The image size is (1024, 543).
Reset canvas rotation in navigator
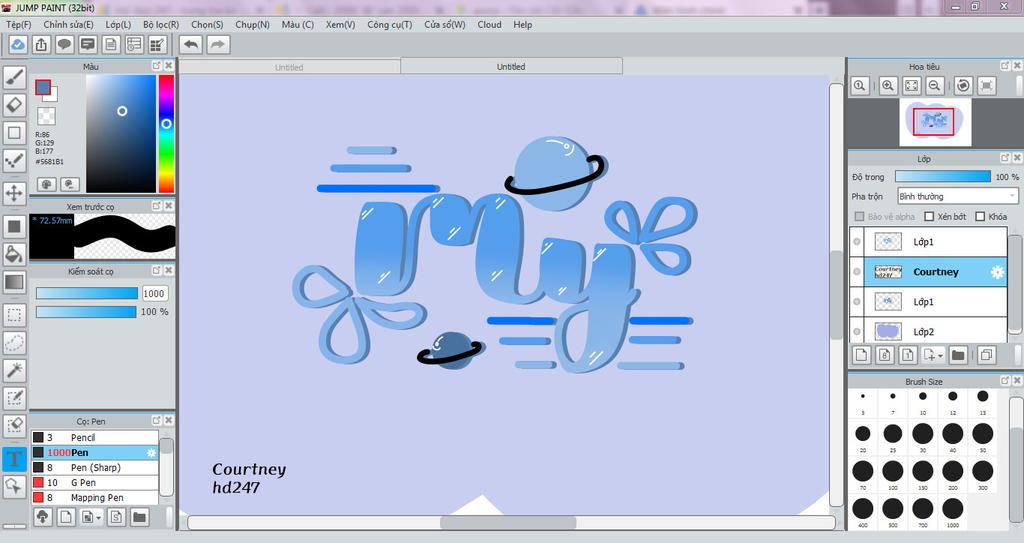tap(963, 85)
